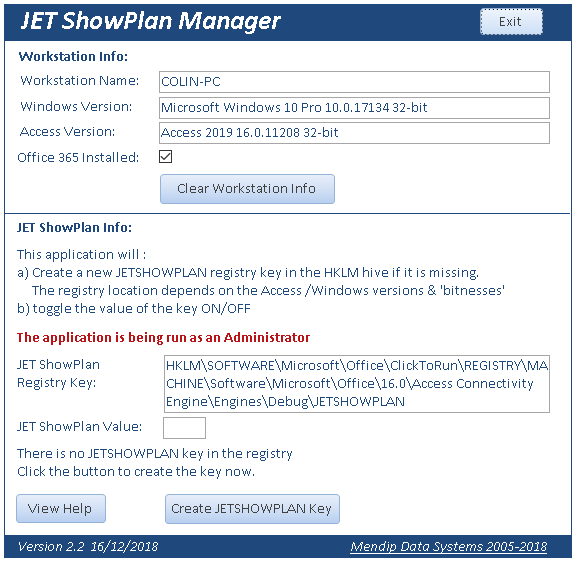Click inside the Access Version field

tap(354, 133)
